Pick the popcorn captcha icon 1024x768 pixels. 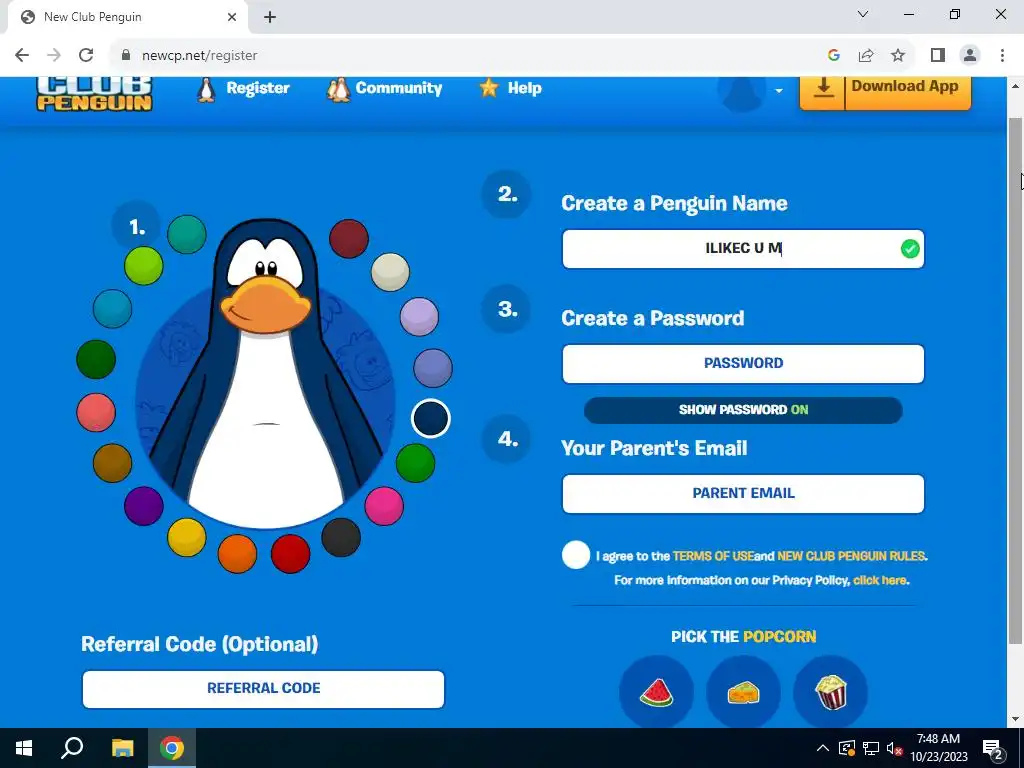pyautogui.click(x=831, y=692)
